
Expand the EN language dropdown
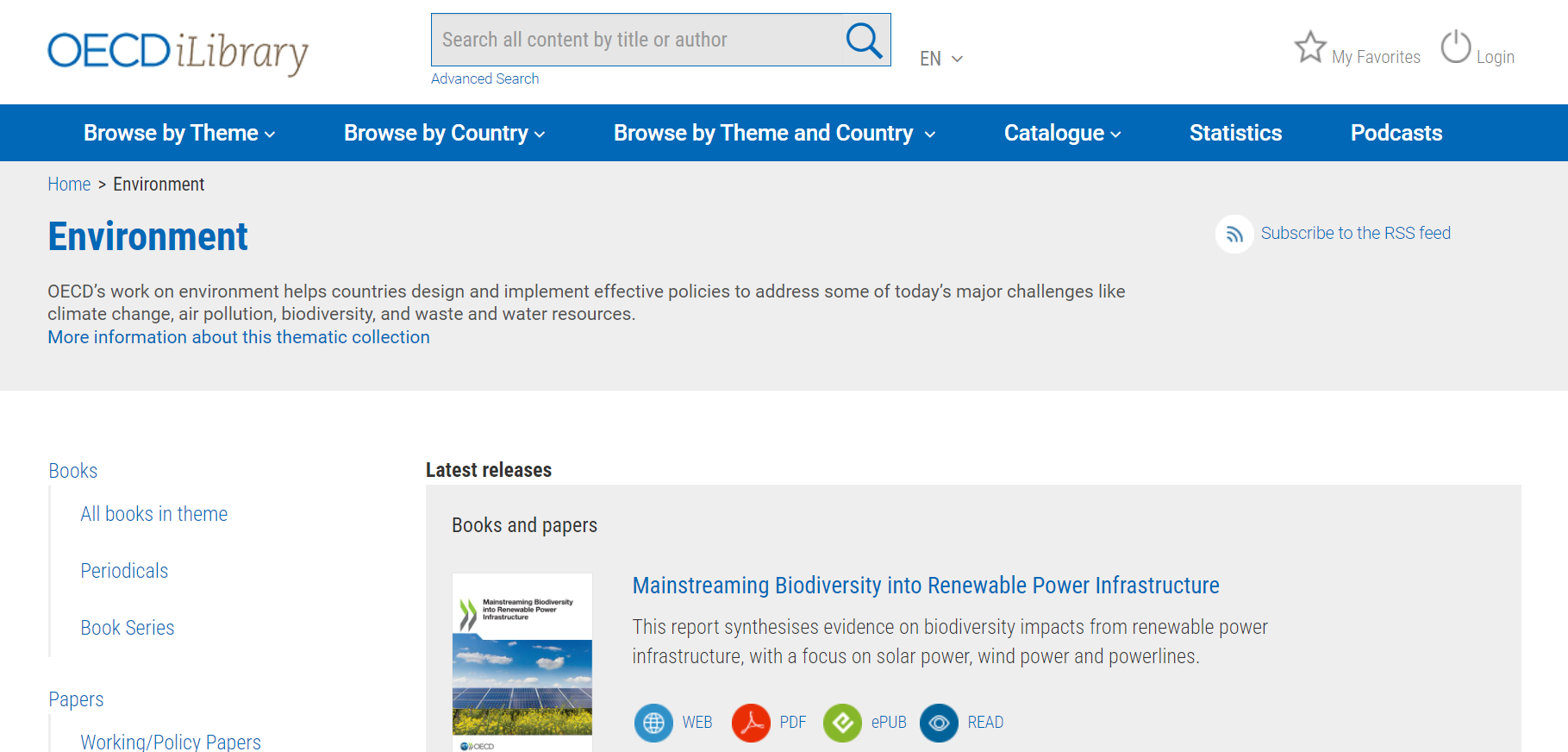click(940, 59)
